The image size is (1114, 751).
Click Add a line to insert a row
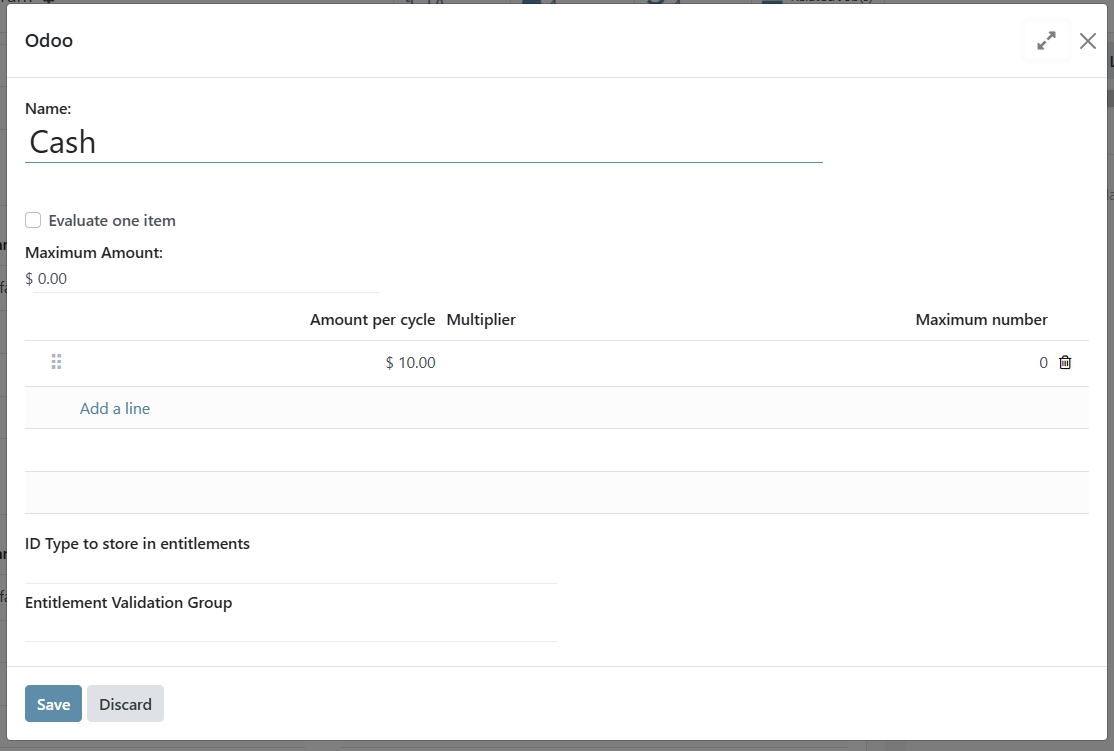click(114, 408)
